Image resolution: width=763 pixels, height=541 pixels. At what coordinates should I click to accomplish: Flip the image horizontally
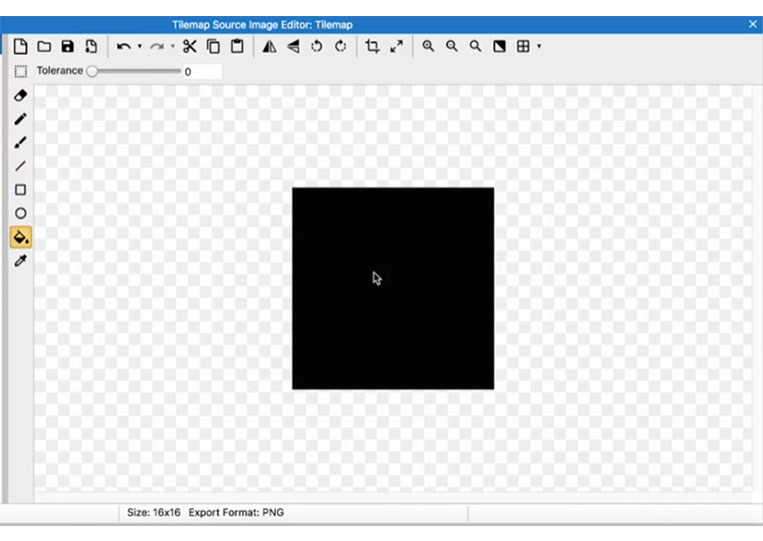(270, 46)
